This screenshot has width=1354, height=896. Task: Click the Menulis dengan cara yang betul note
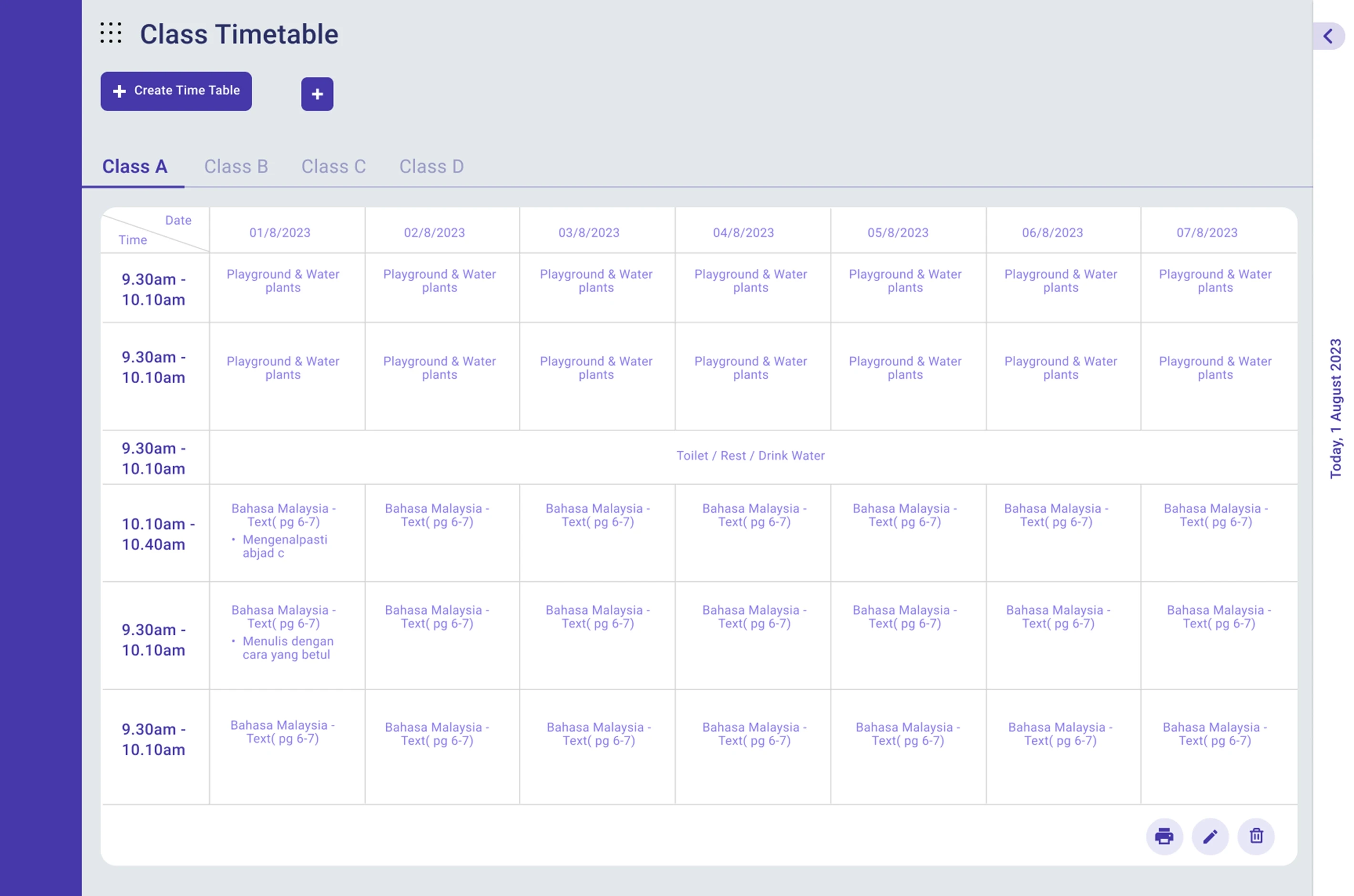[x=287, y=648]
